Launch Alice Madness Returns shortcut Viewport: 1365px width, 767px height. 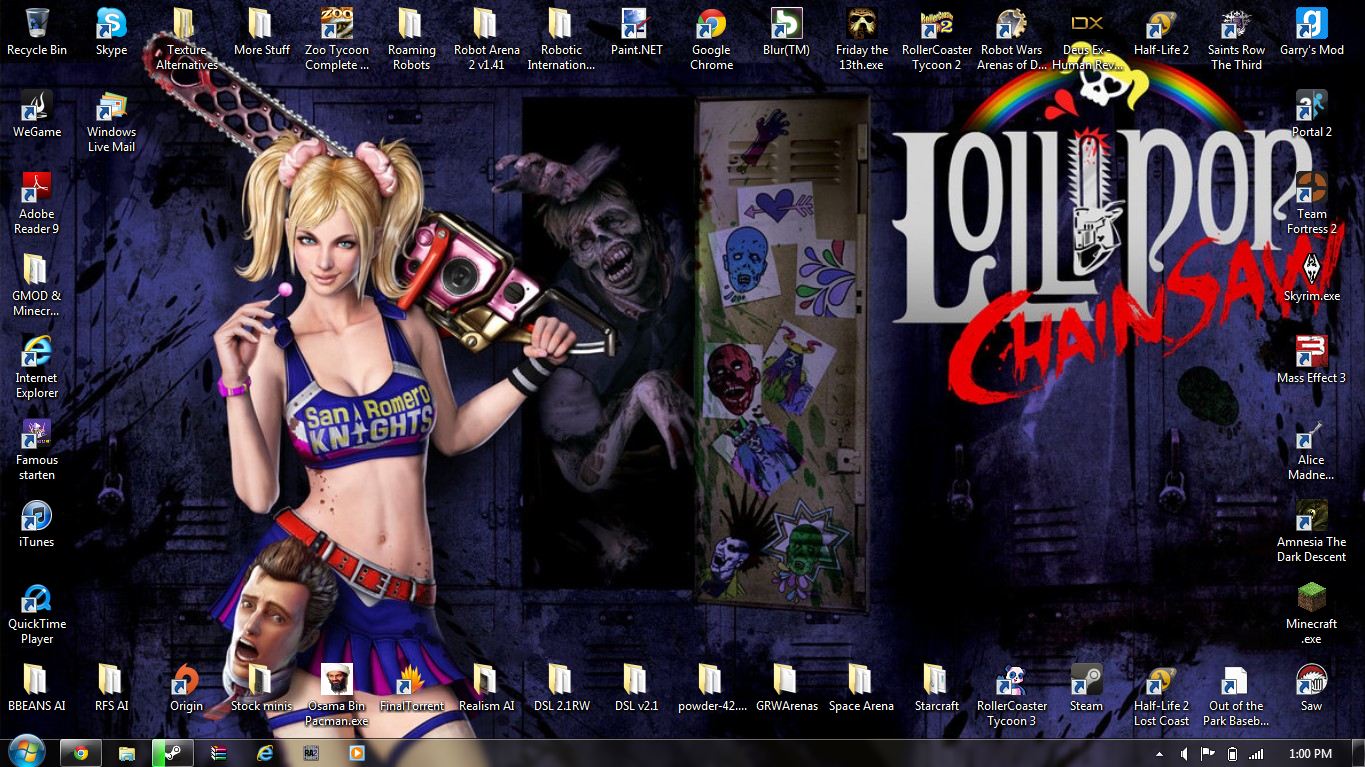(x=1311, y=448)
